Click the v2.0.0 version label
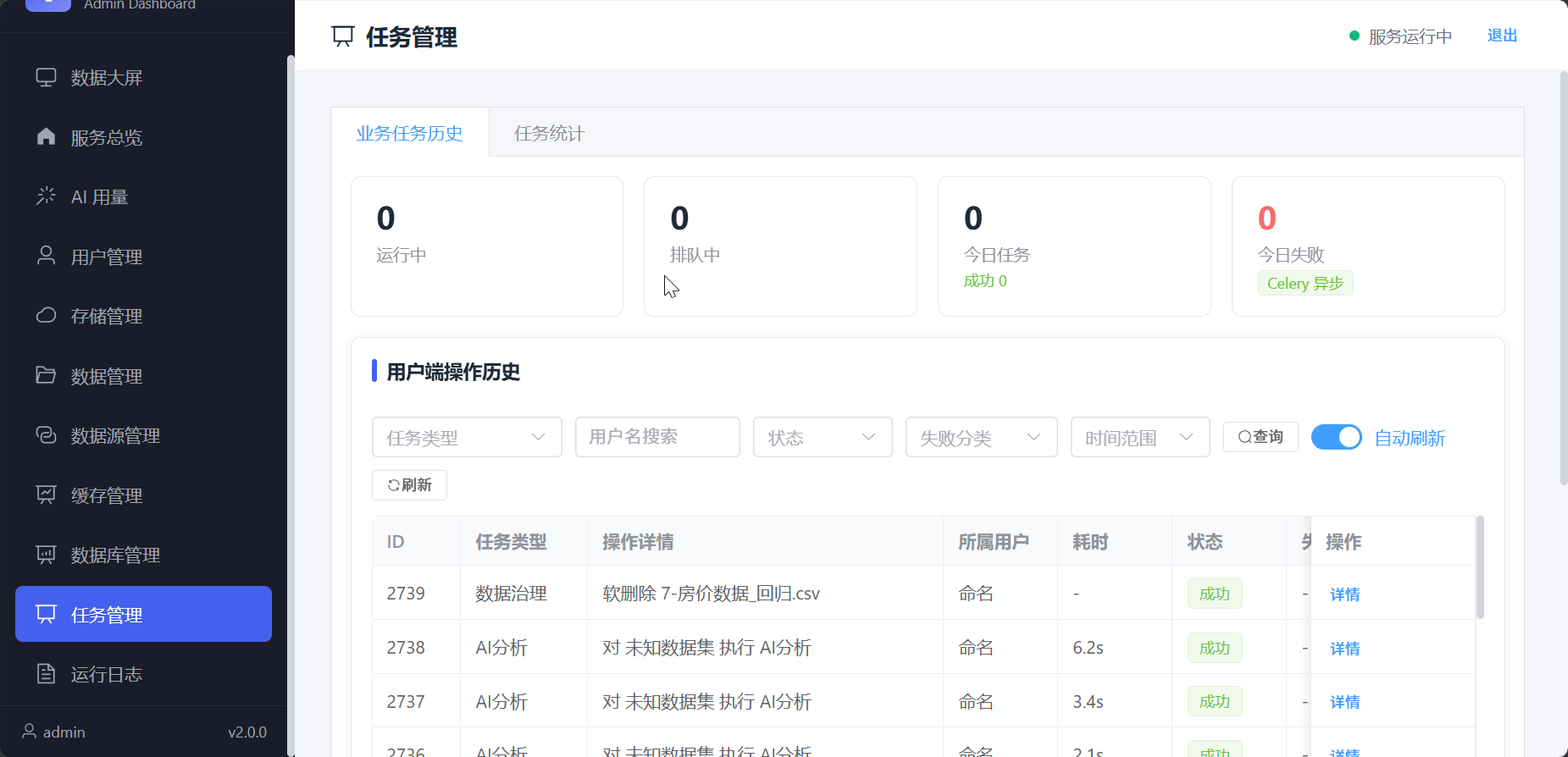This screenshot has width=1568, height=757. click(x=247, y=732)
